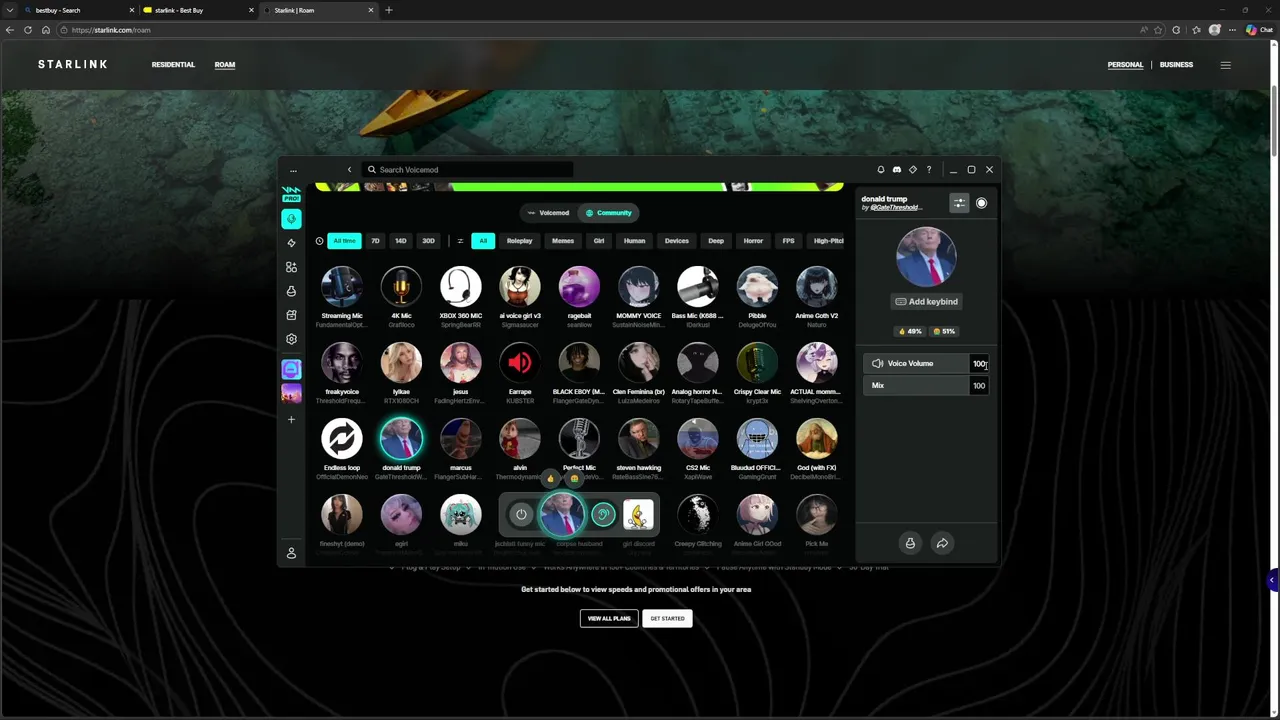
Task: Open the help question mark icon
Action: (x=929, y=170)
